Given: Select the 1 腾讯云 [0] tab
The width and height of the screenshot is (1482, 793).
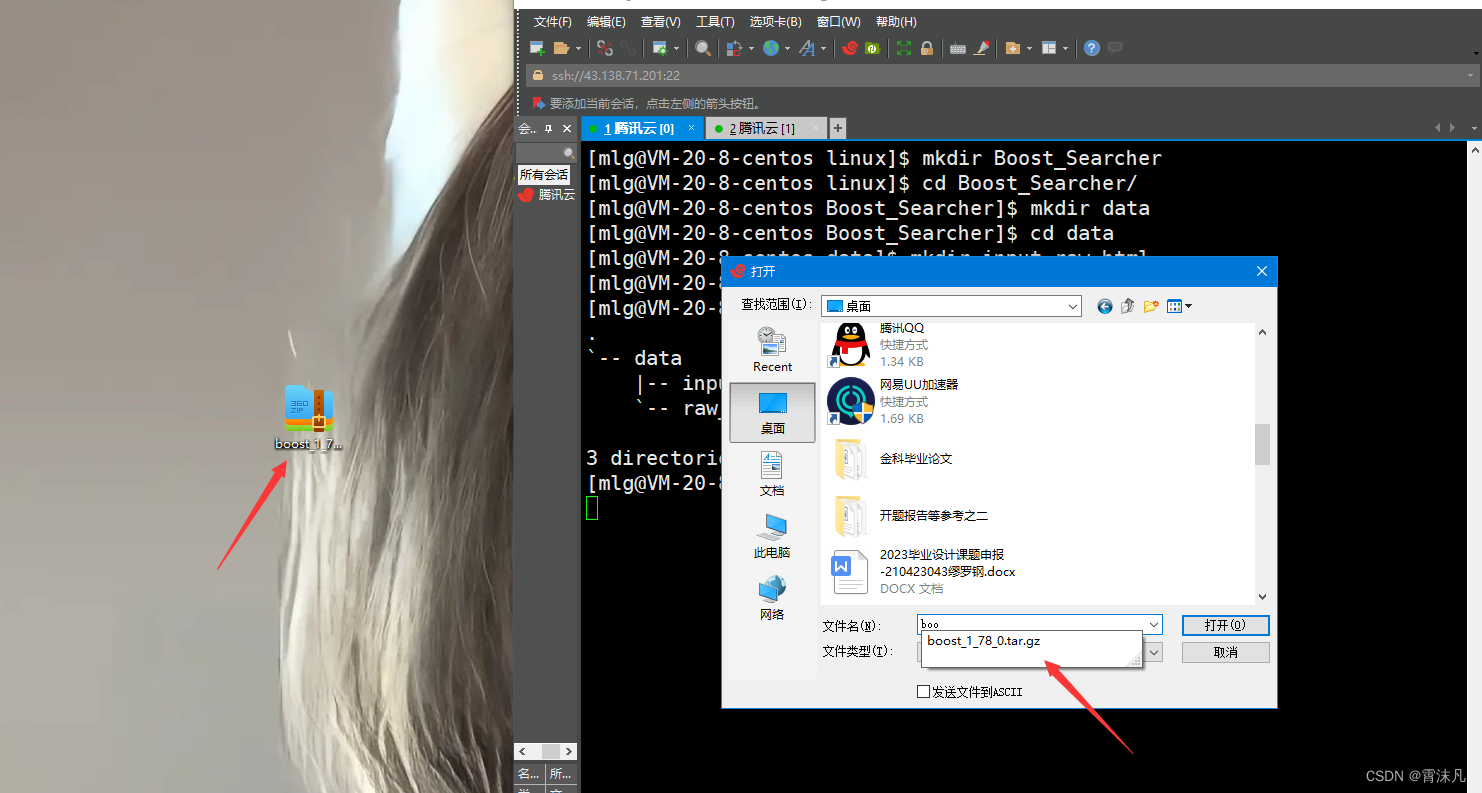Looking at the screenshot, I should 643,128.
